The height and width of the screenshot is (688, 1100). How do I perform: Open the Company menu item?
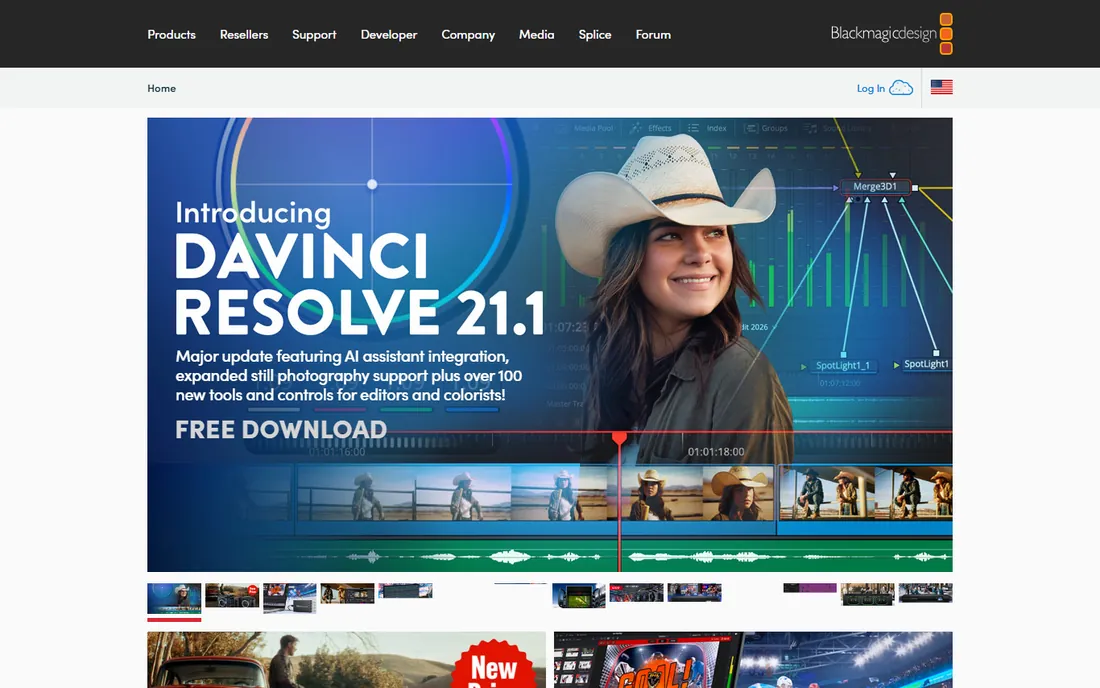pyautogui.click(x=468, y=34)
